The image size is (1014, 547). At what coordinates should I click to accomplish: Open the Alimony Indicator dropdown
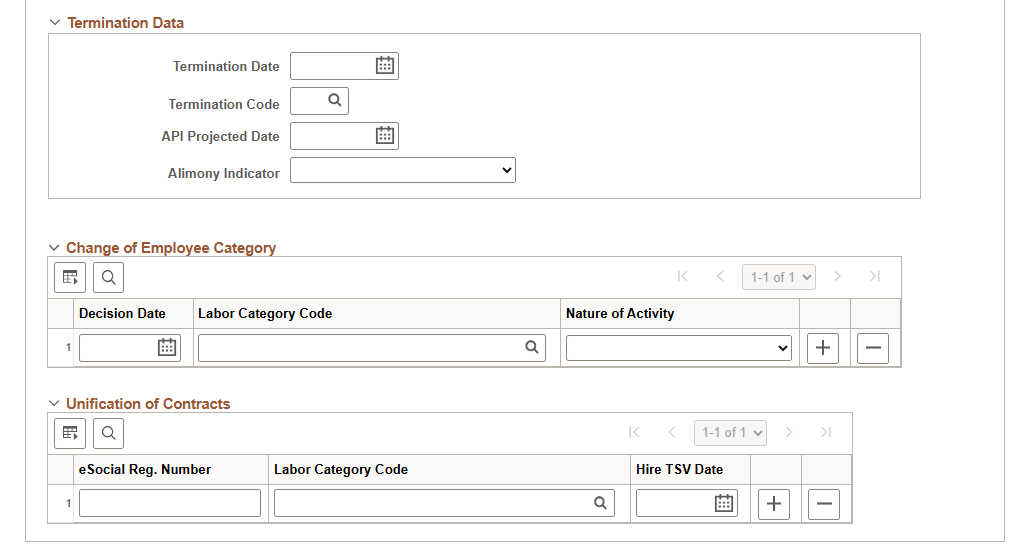403,170
